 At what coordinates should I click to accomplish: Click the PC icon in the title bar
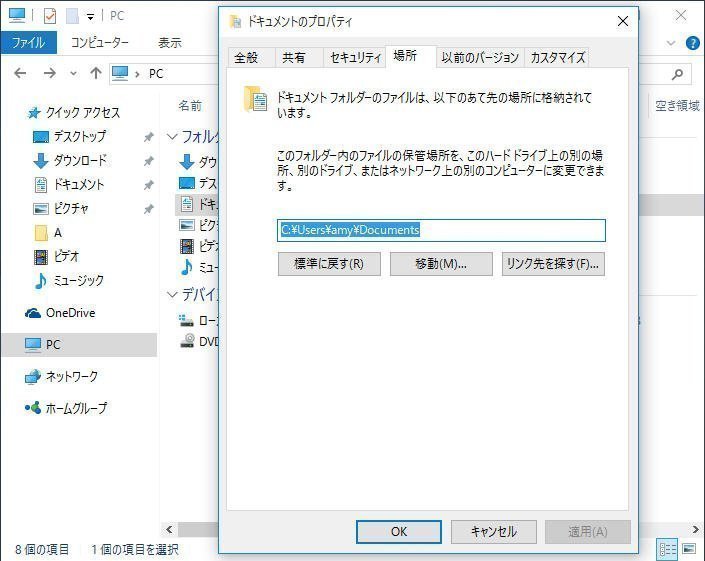click(x=17, y=16)
